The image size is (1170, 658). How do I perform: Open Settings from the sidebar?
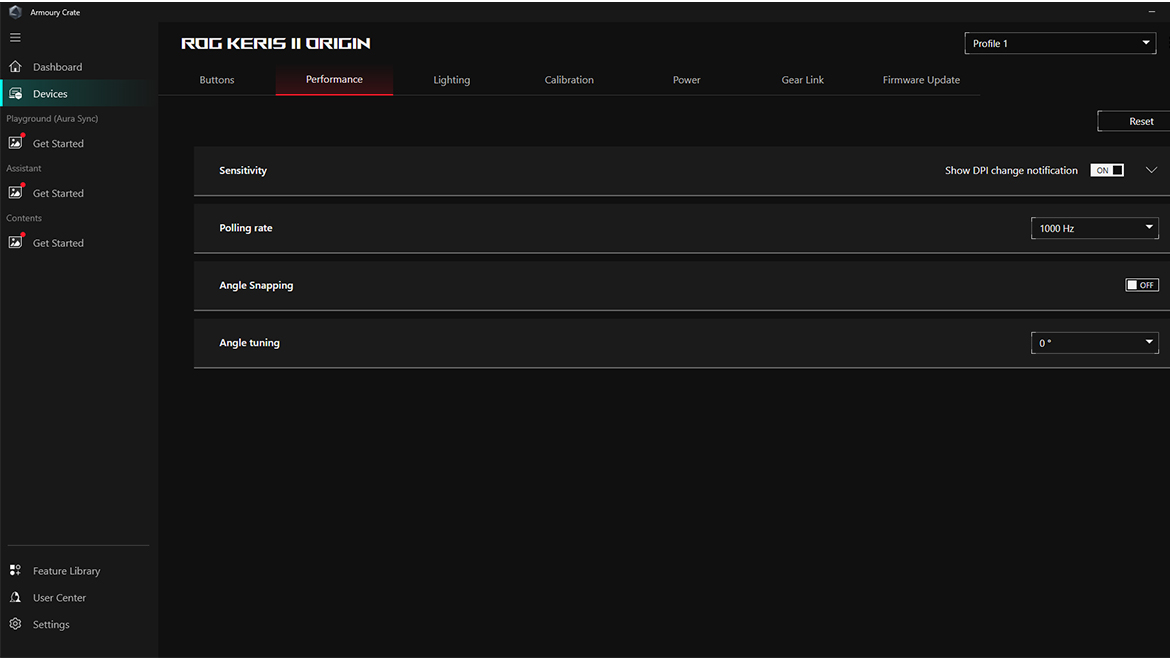coord(51,624)
